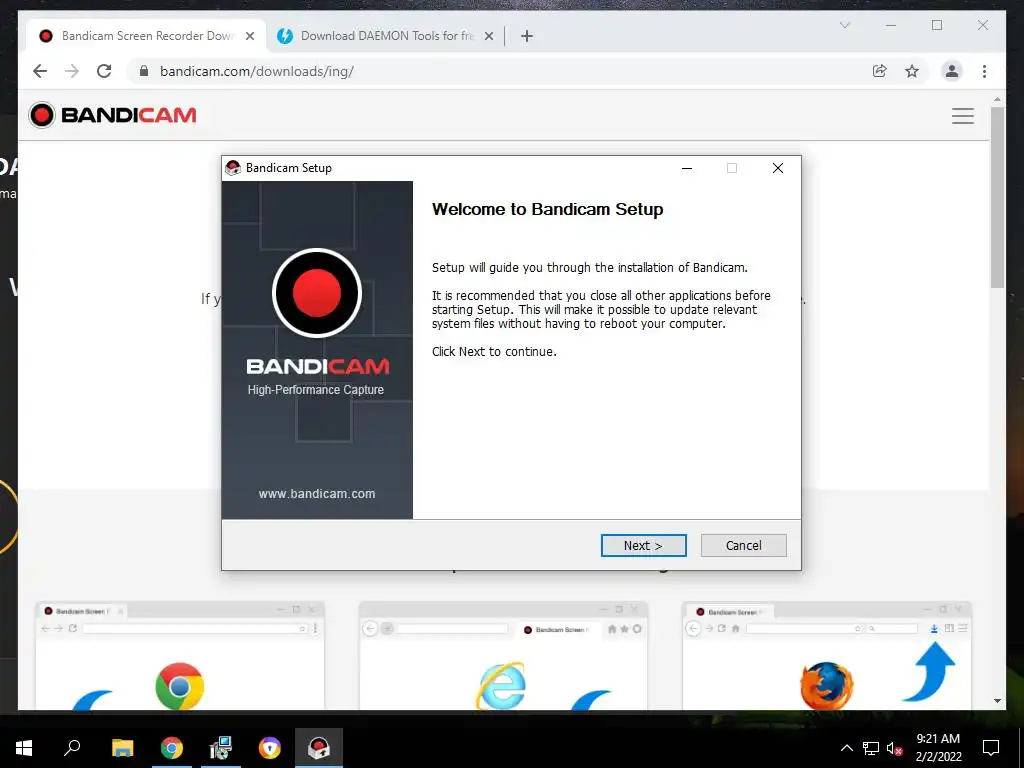This screenshot has width=1024, height=768.
Task: Maximize the Chrome window
Action: 936,25
